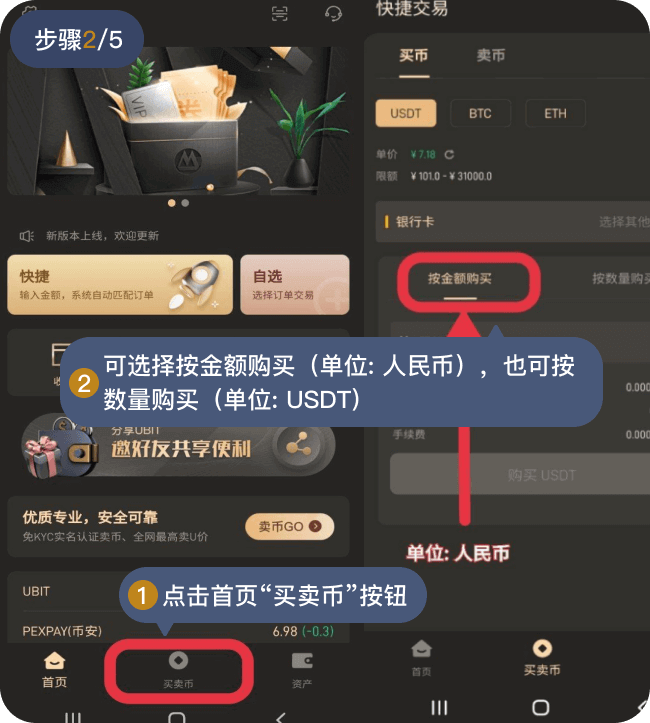The width and height of the screenshot is (650, 723).
Task: Open the 快捷 quick trade card
Action: pos(120,285)
